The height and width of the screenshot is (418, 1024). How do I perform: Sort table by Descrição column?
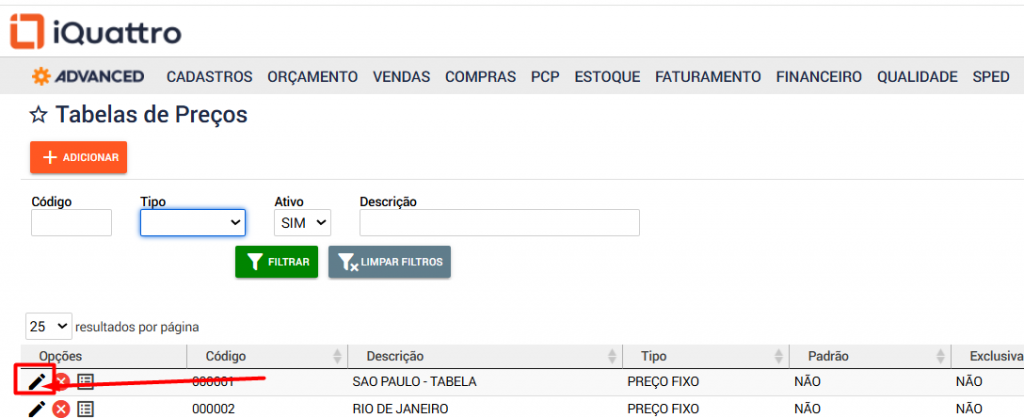click(x=395, y=356)
